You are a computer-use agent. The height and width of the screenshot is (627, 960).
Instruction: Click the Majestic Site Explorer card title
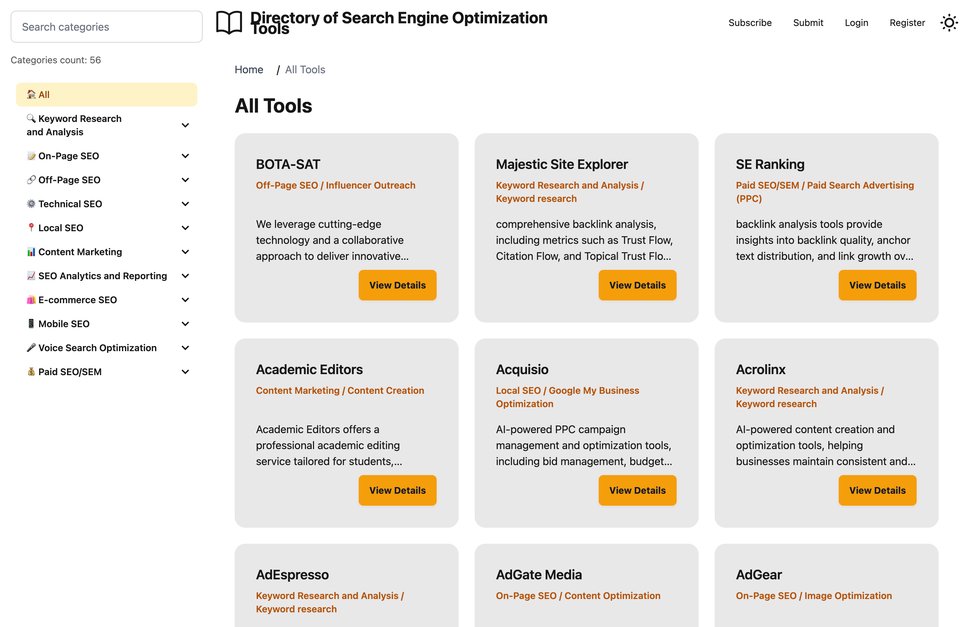pos(562,164)
